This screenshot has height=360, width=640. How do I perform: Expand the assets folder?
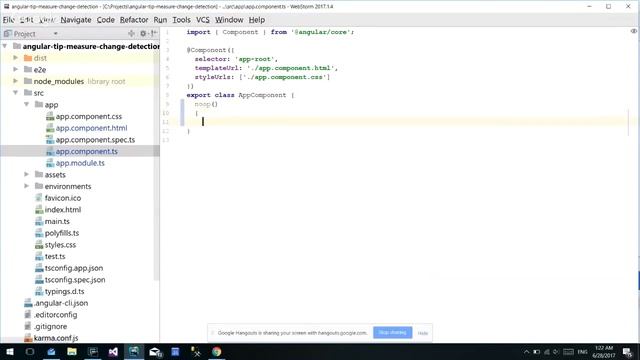(27, 174)
